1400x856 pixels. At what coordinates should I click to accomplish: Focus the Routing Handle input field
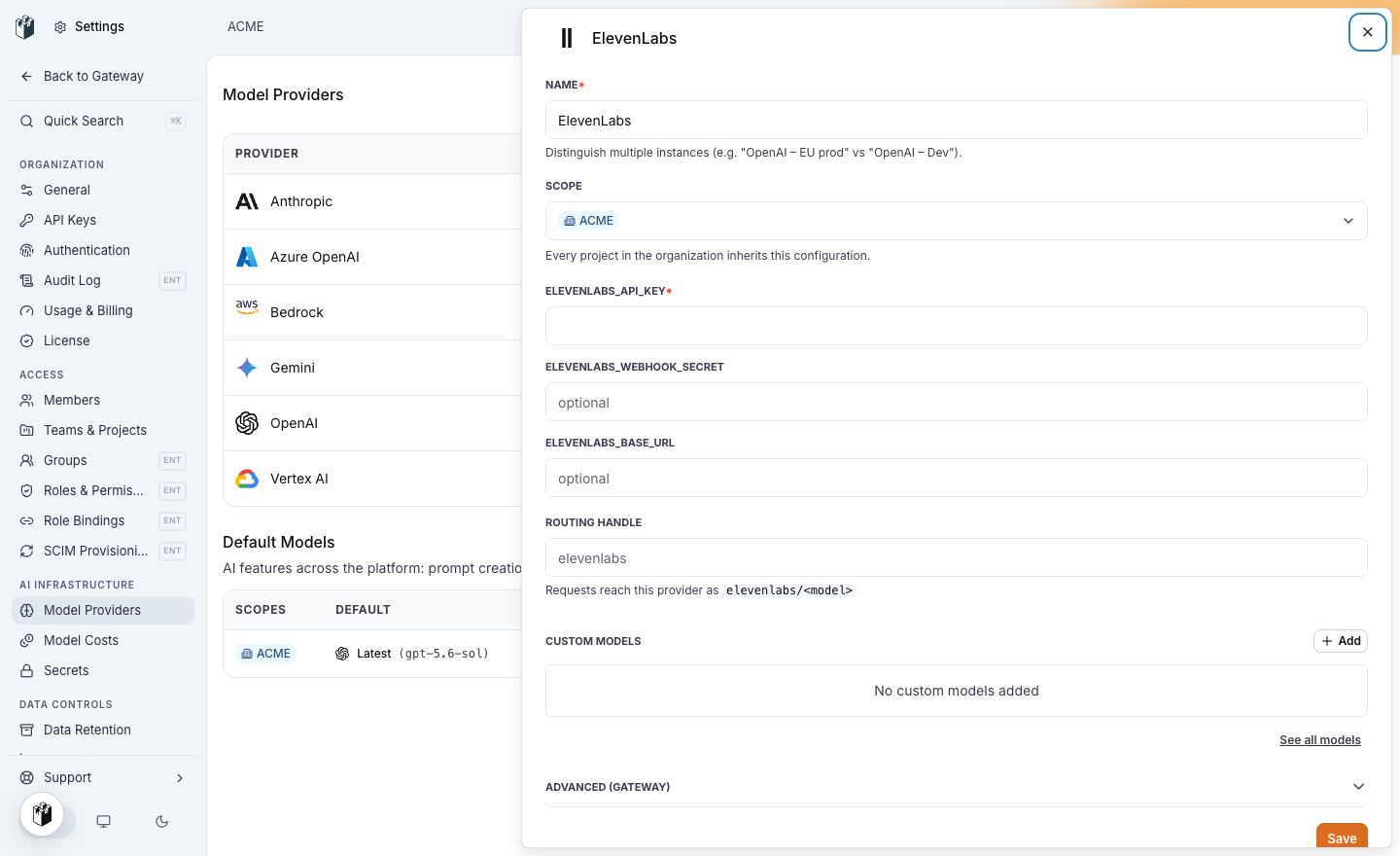pos(957,557)
